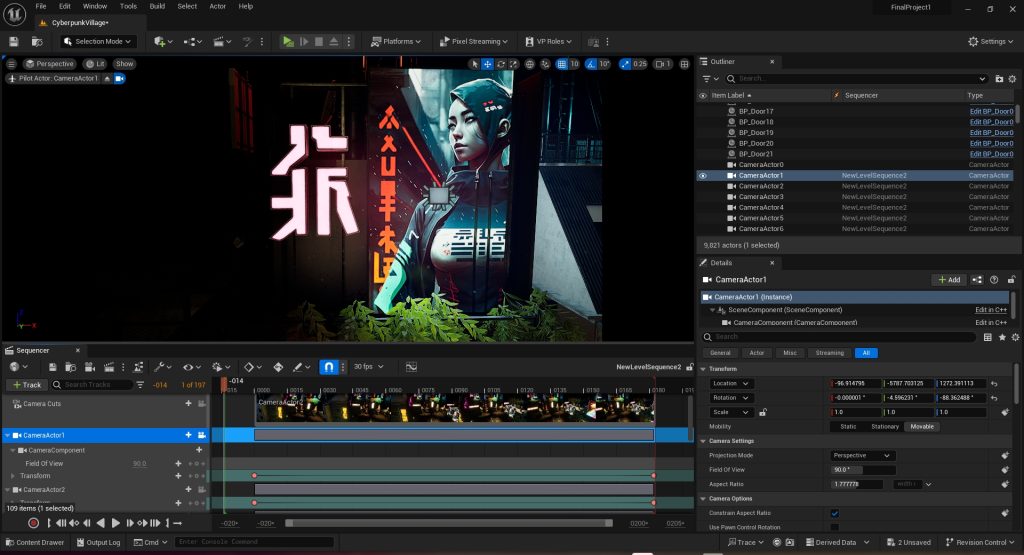Click the Sequencer record button
This screenshot has width=1024, height=555.
pyautogui.click(x=33, y=523)
